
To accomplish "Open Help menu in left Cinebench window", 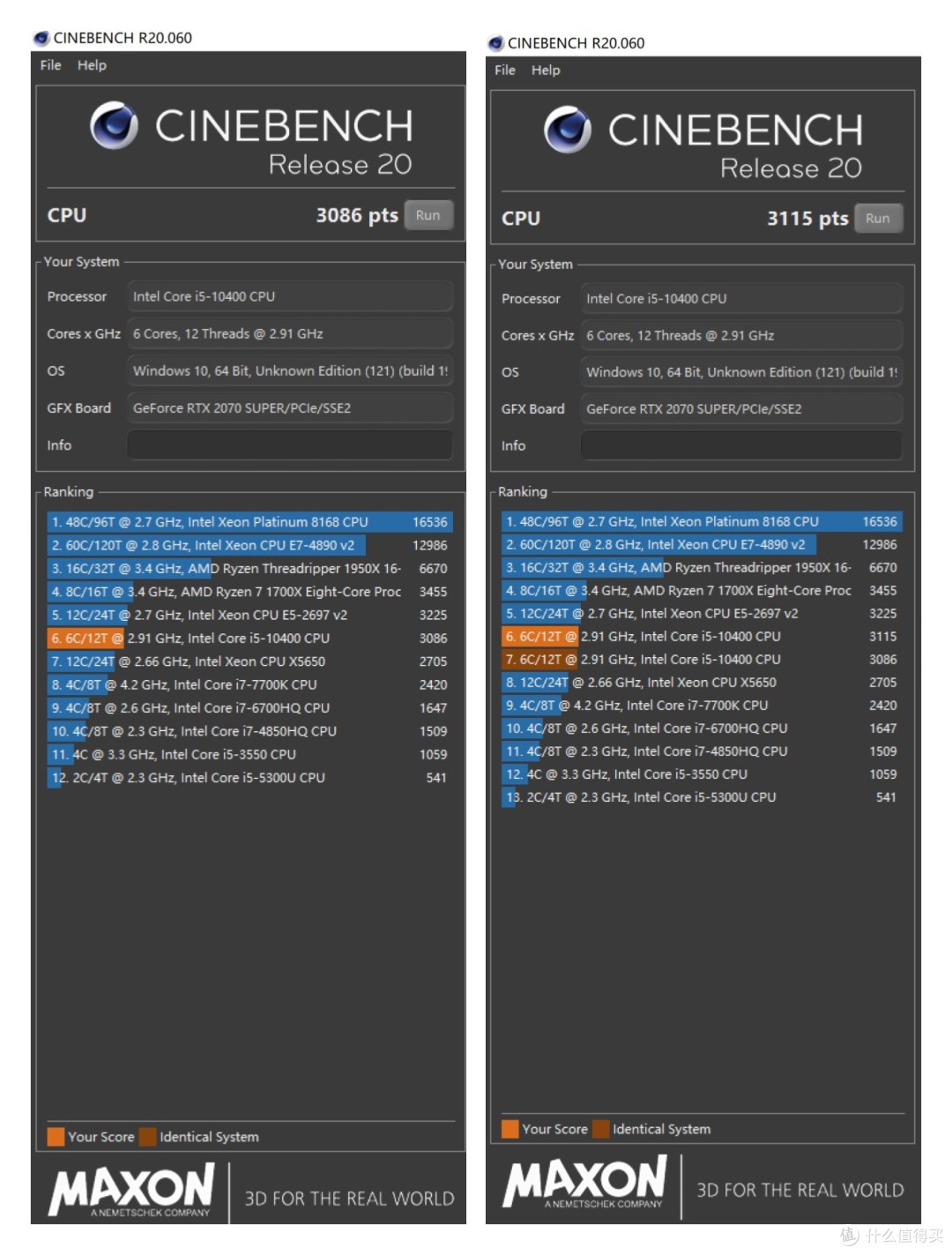I will (x=92, y=65).
